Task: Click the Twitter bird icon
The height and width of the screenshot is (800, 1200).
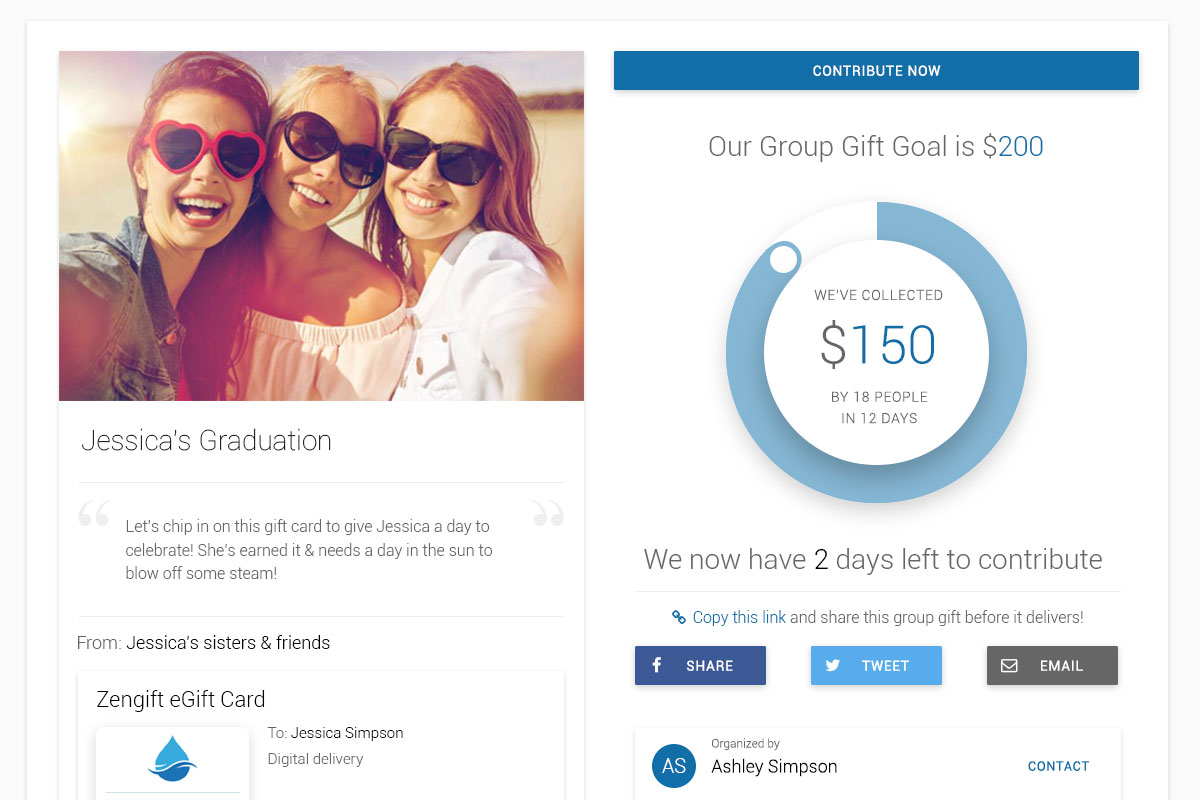Action: pos(833,665)
